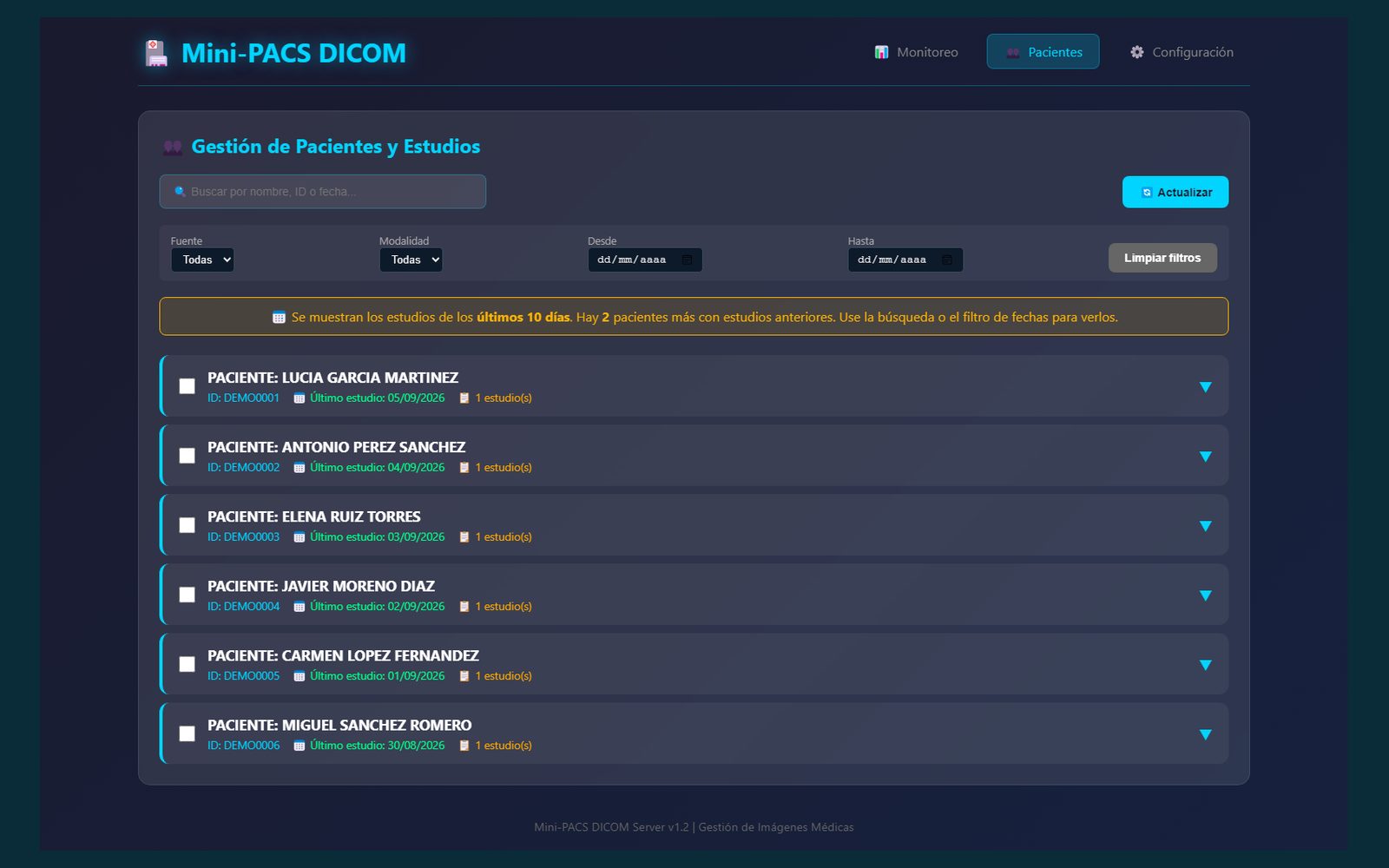Click calendar icon in Antonio Perez Sanchez row

coord(300,468)
